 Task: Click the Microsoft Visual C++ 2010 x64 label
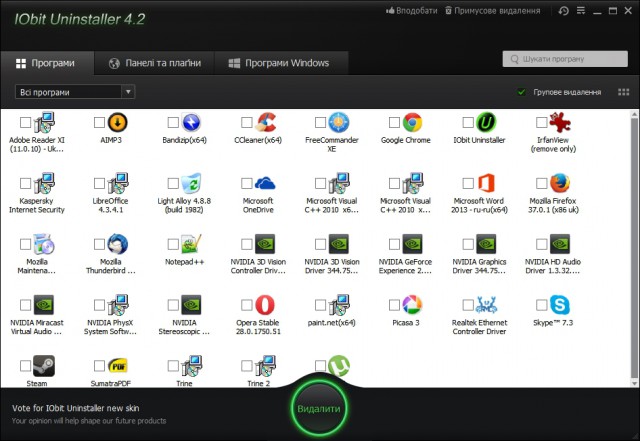pyautogui.click(x=332, y=205)
